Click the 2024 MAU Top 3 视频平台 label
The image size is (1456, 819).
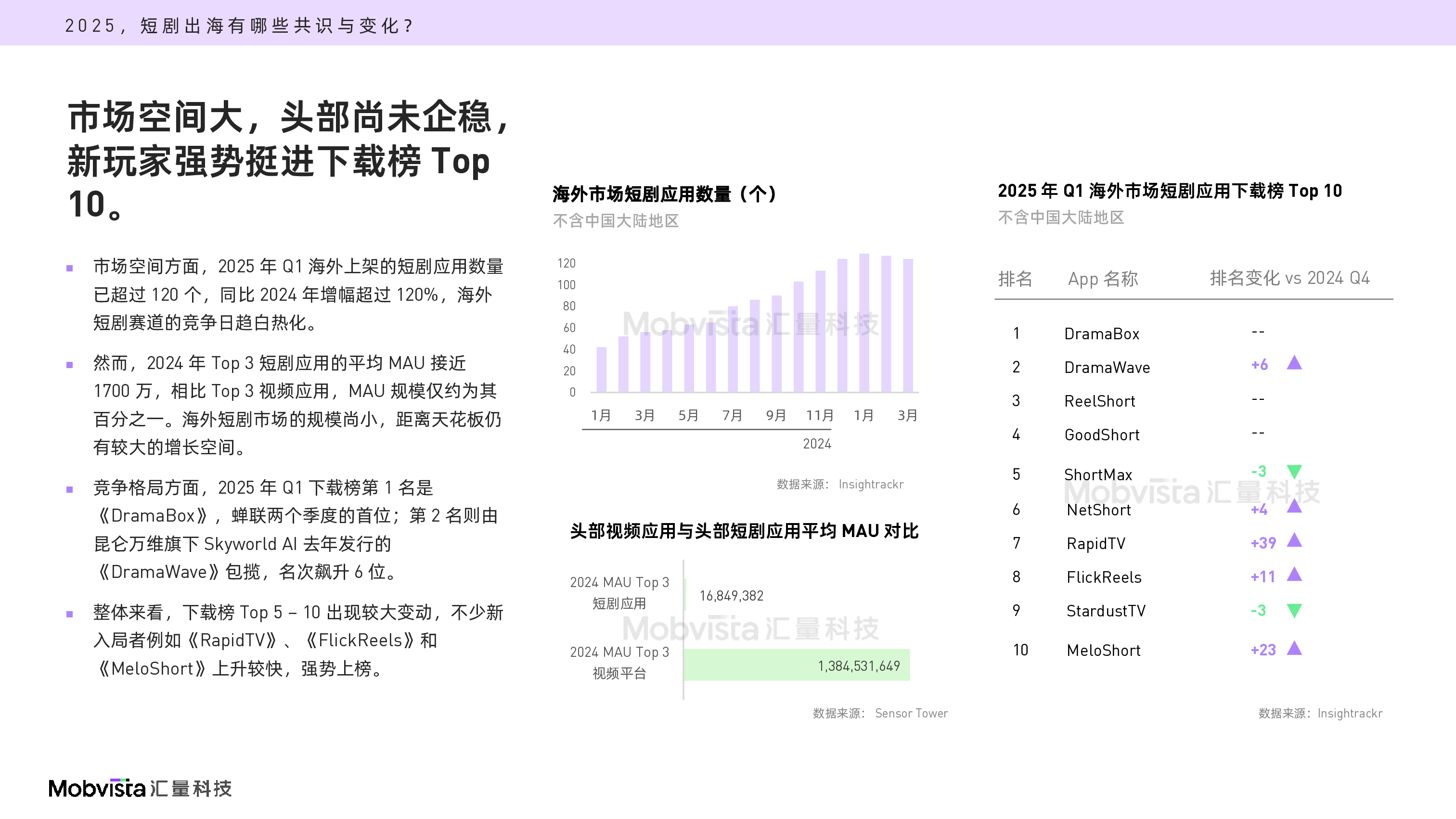(x=619, y=663)
